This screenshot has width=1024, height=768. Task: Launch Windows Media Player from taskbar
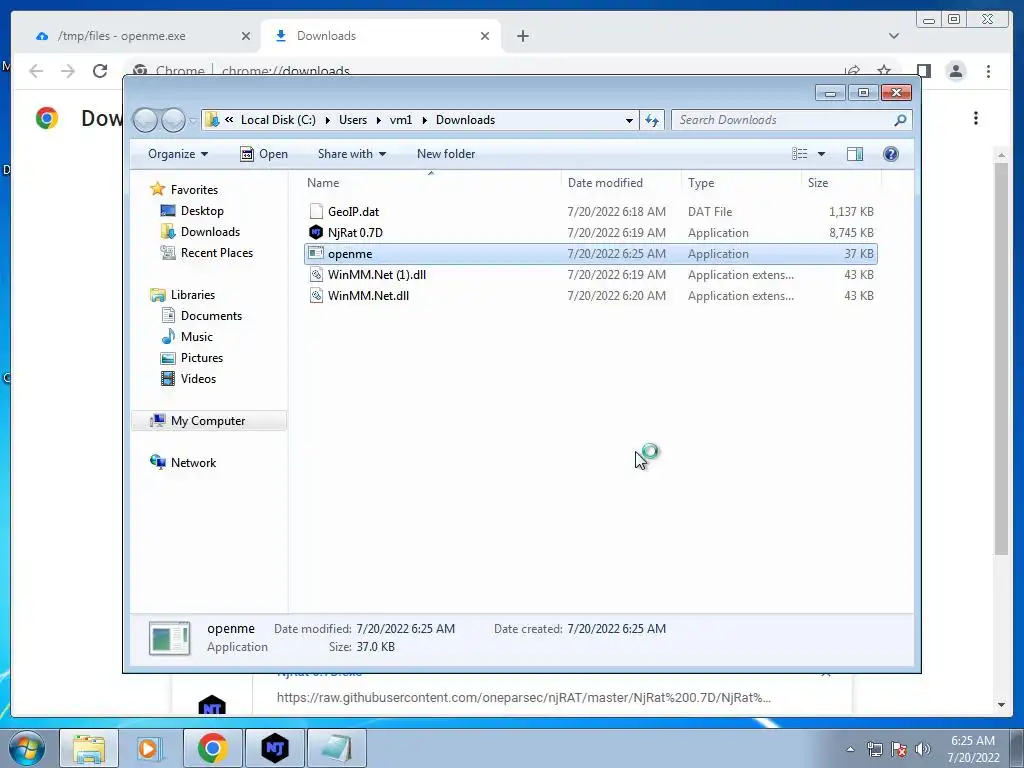(150, 748)
